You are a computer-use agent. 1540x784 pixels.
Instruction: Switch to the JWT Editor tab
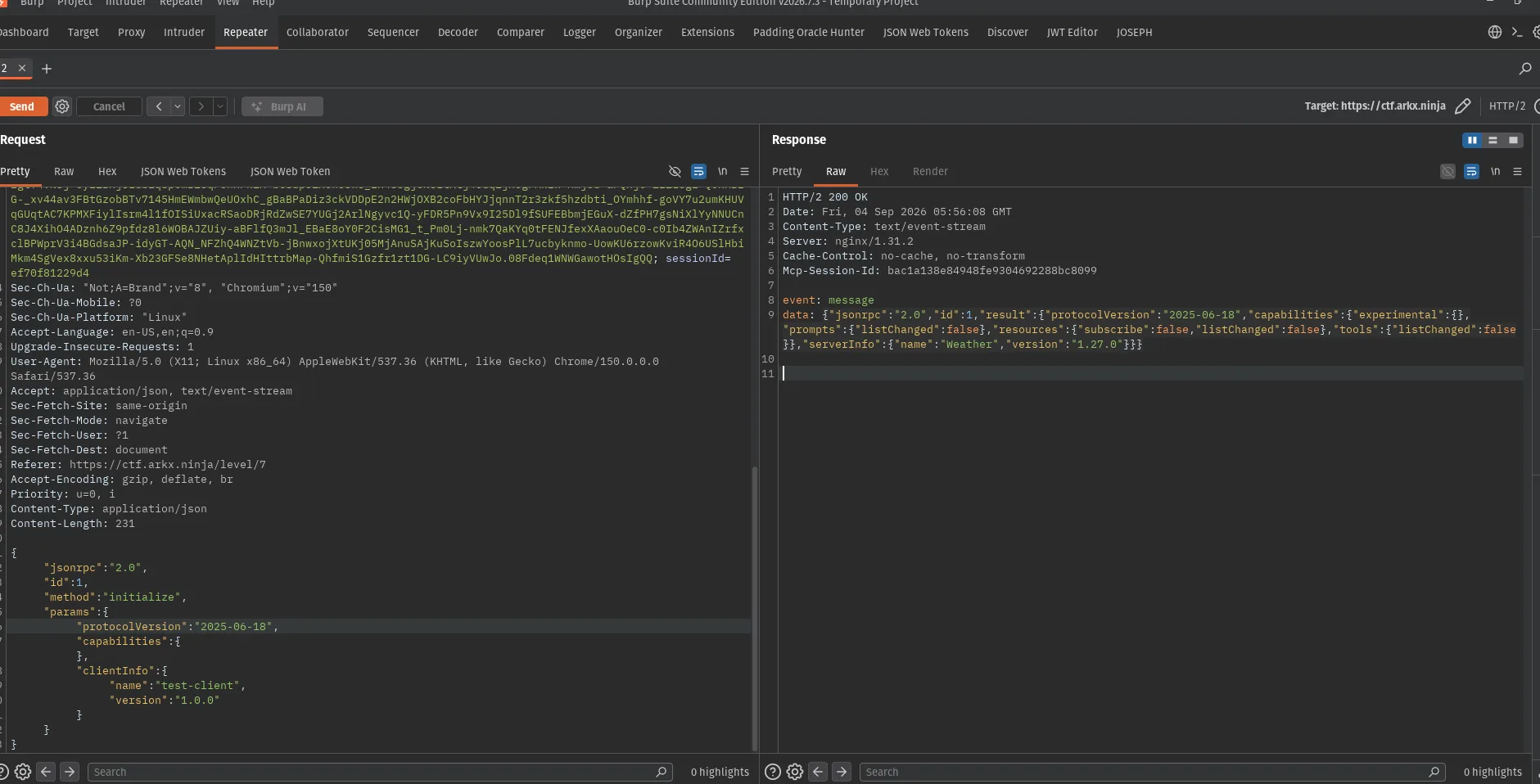(x=1072, y=32)
